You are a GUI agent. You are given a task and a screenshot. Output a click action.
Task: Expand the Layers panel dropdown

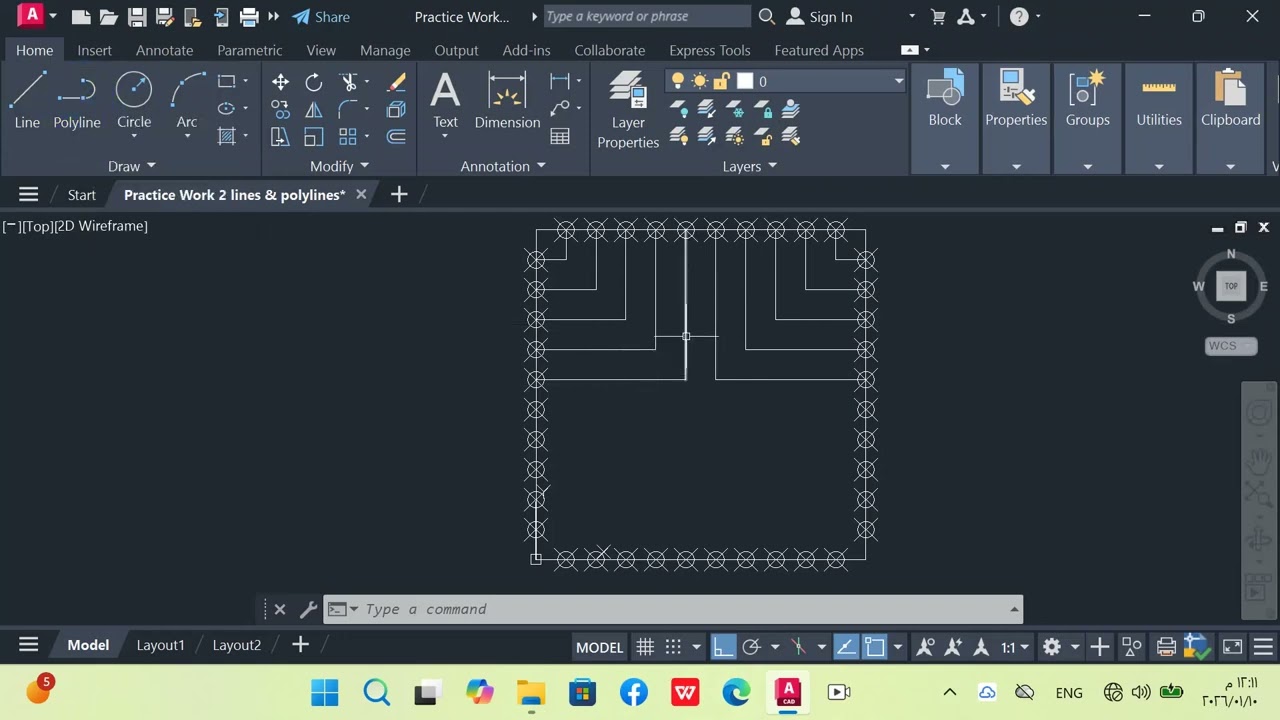750,166
